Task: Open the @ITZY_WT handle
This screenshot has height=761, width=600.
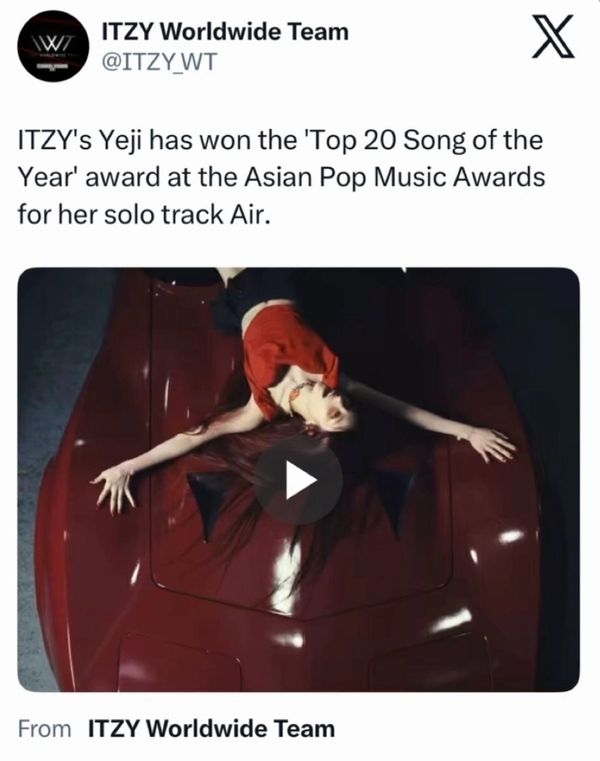Action: [x=158, y=62]
